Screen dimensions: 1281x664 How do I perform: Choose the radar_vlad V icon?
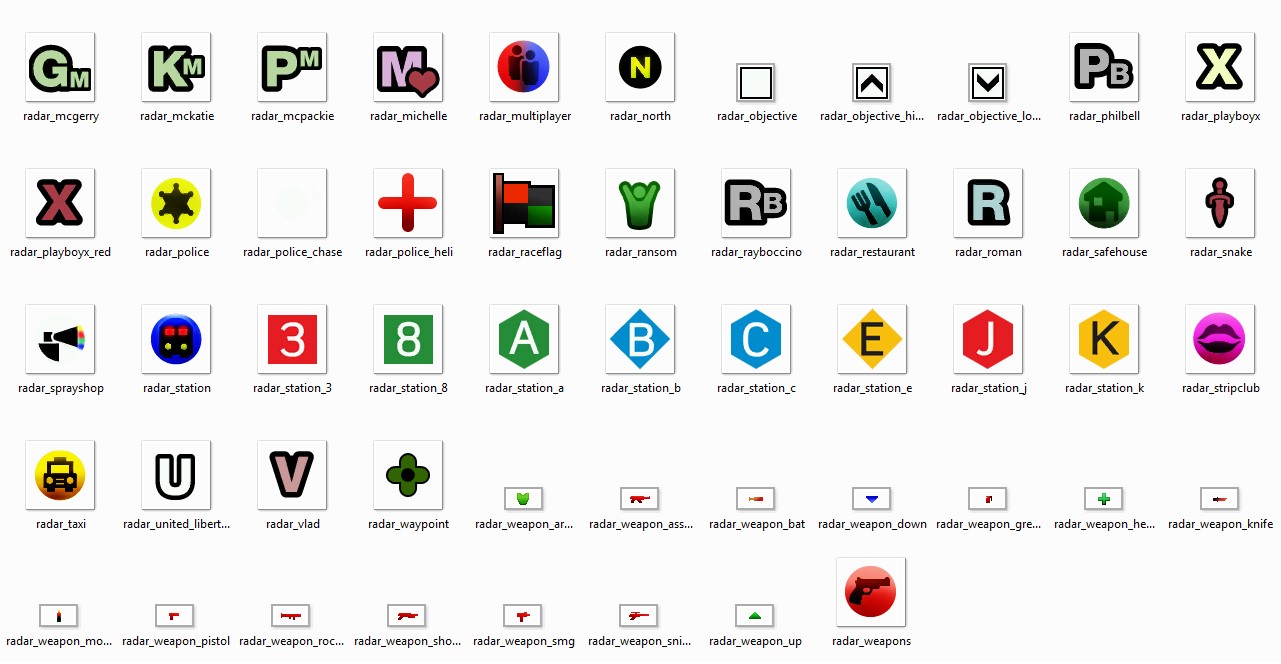point(292,475)
